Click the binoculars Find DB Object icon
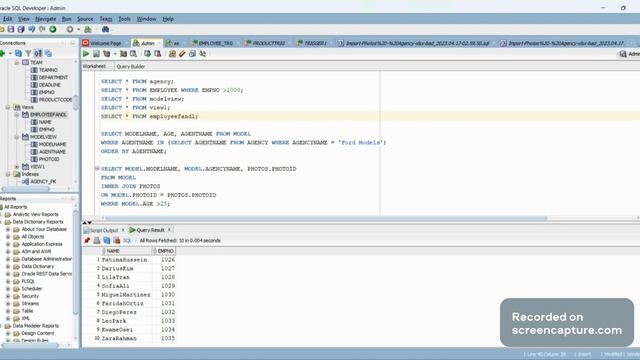Image resolution: width=640 pixels, height=360 pixels. click(x=105, y=29)
